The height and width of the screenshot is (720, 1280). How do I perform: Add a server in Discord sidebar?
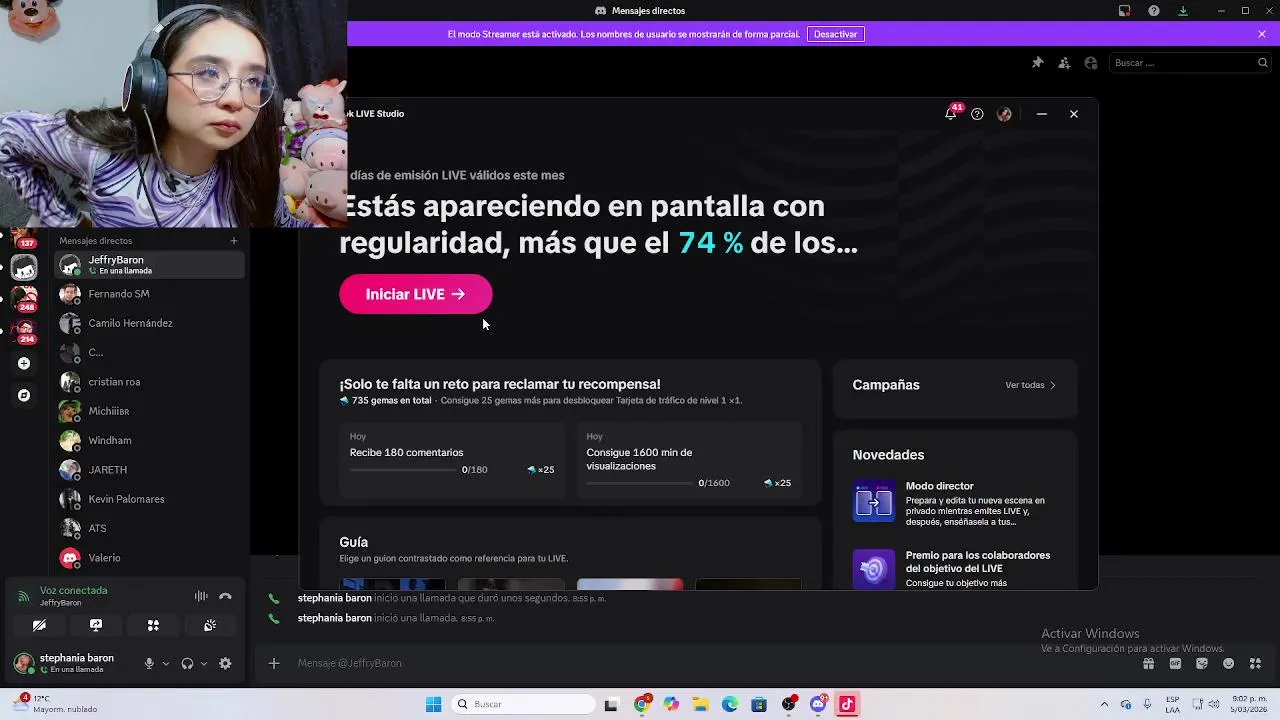point(24,363)
